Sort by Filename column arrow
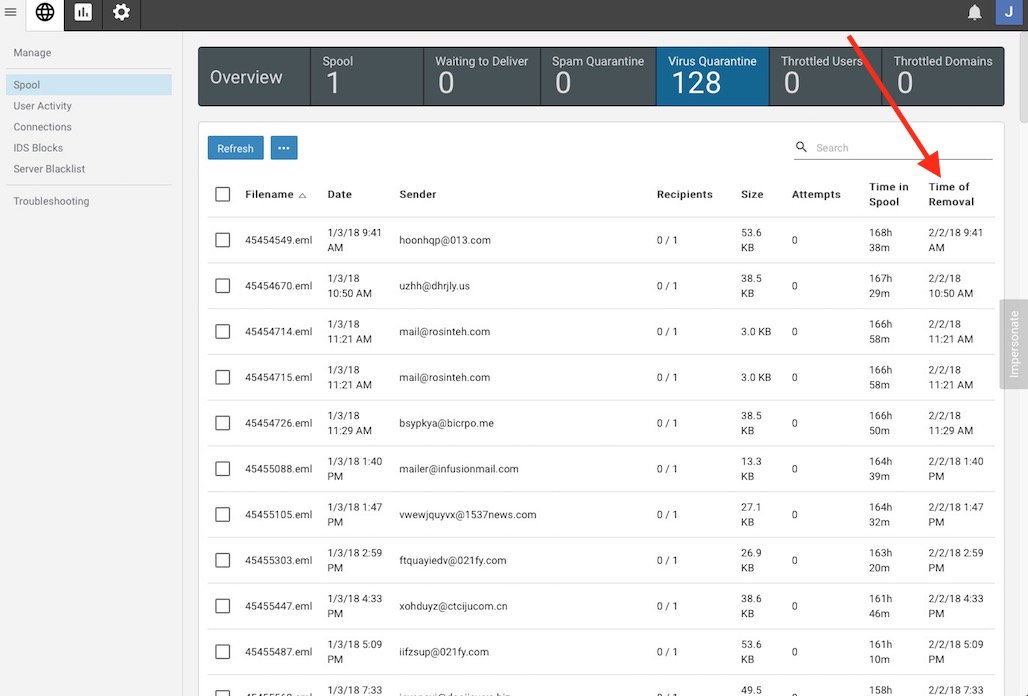This screenshot has height=696, width=1028. click(x=302, y=195)
